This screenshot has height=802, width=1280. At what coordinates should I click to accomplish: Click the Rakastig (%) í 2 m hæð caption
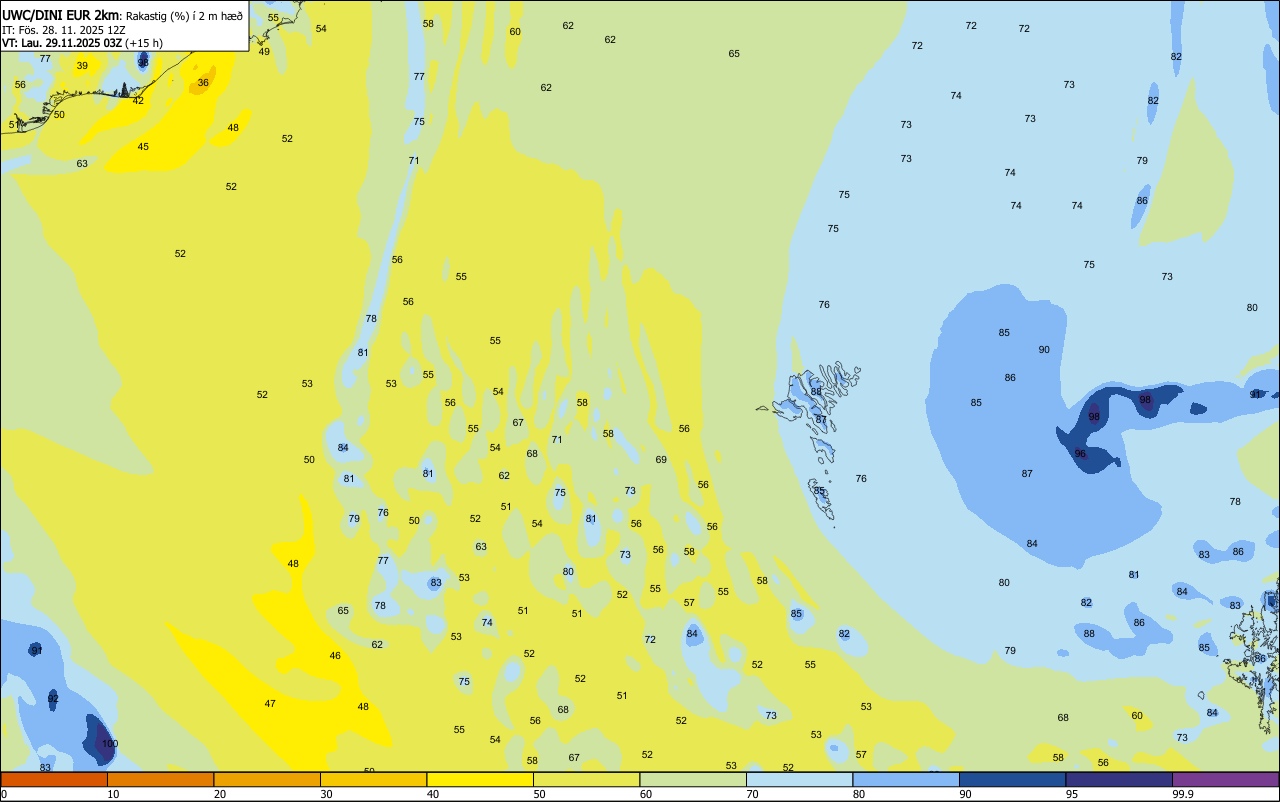tap(184, 16)
